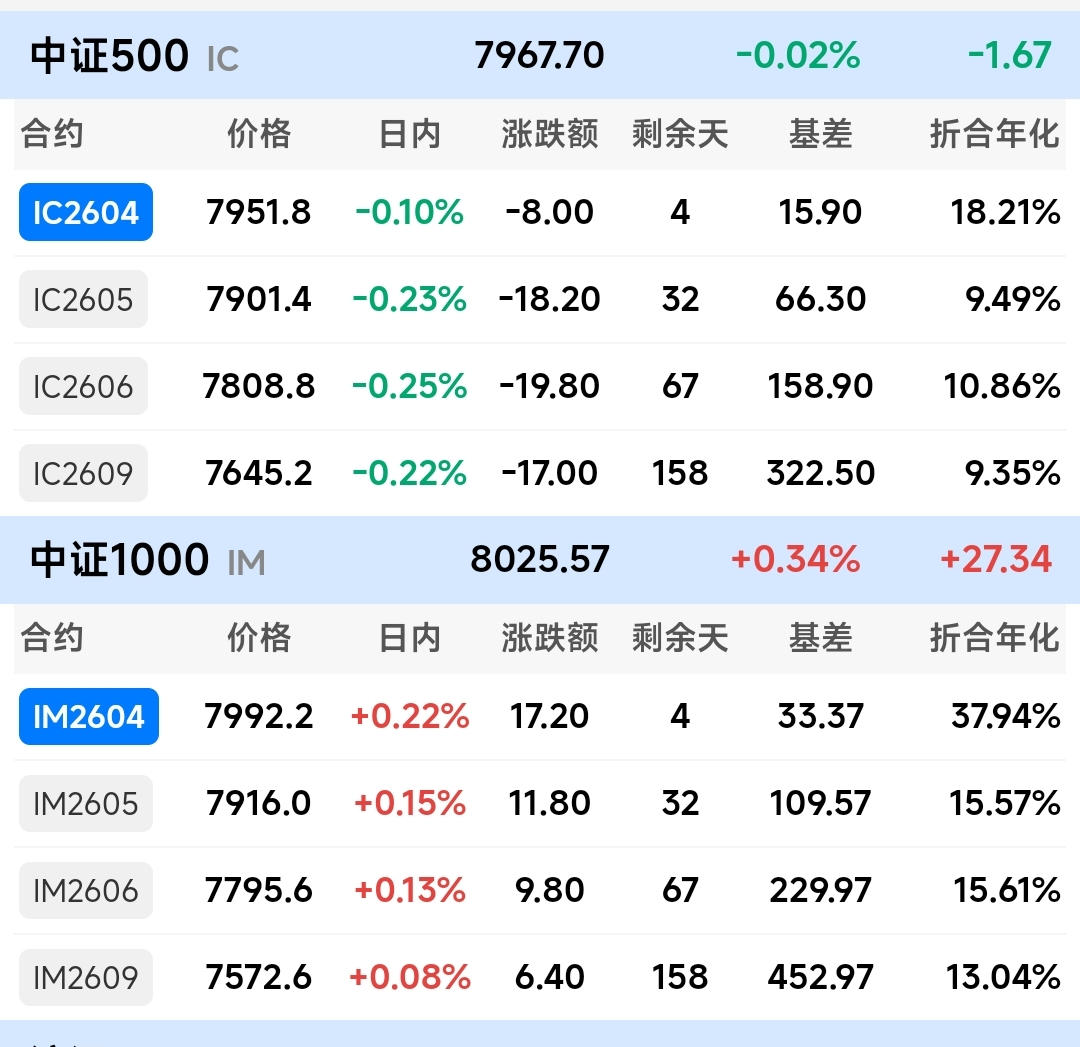Open the 中证500 IC index header

135,56
